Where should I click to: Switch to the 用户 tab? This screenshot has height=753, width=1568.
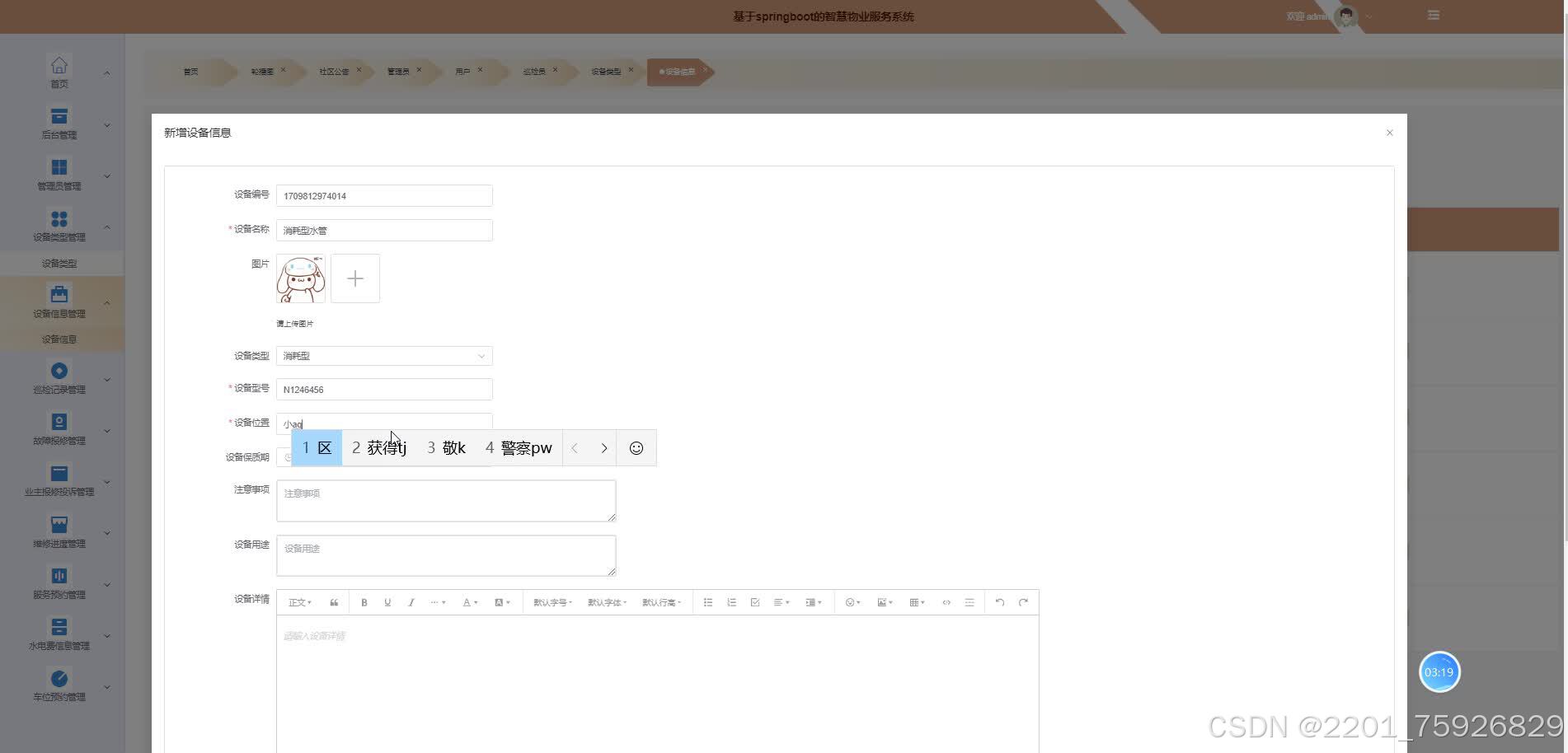(x=462, y=72)
